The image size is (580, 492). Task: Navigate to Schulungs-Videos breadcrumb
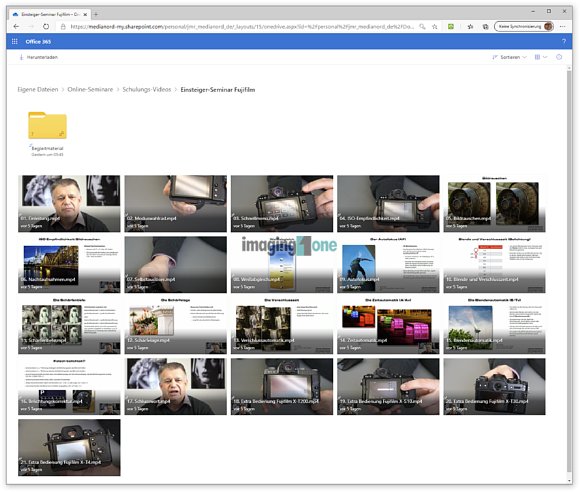[147, 90]
